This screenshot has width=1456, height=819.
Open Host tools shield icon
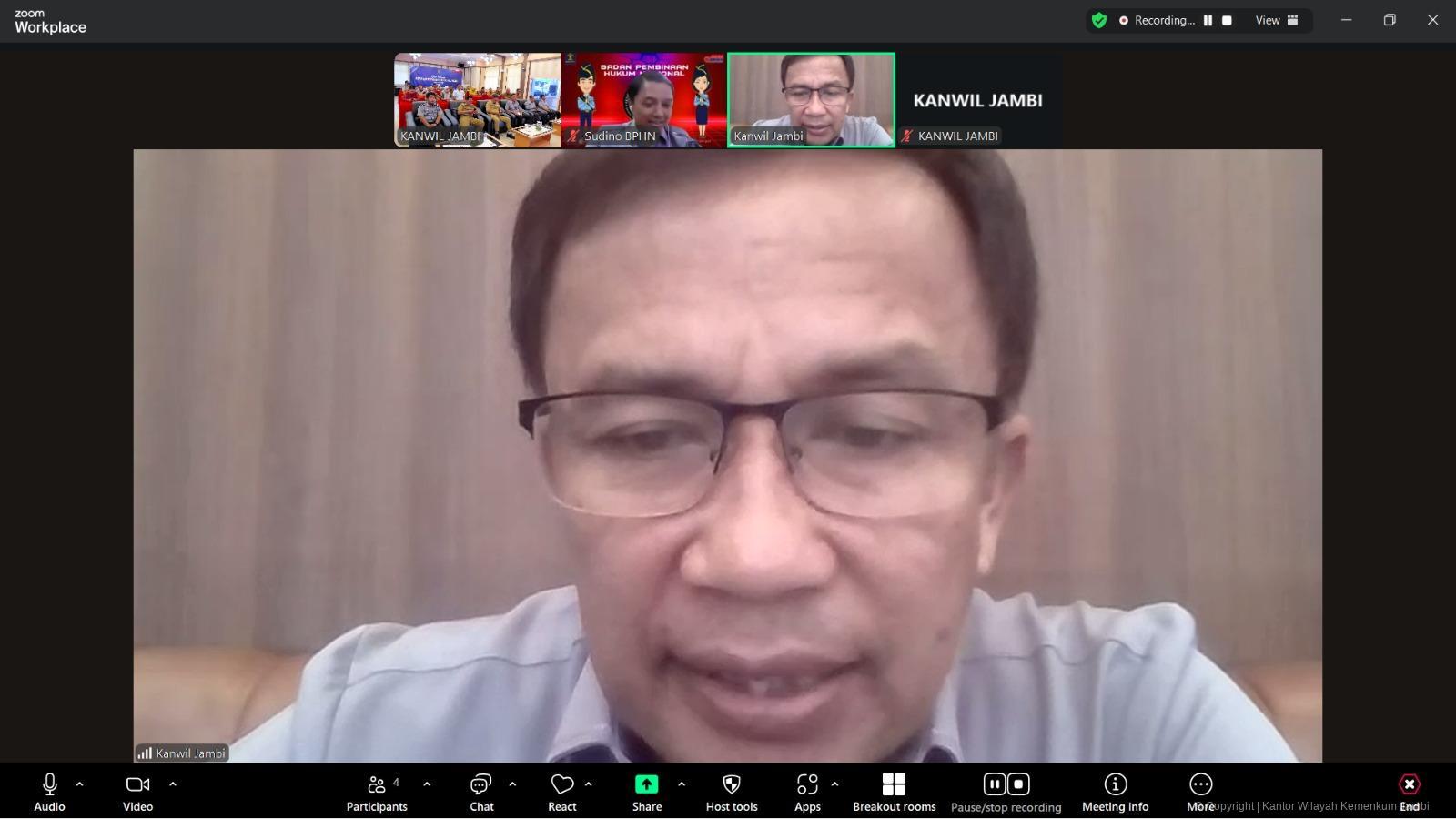pos(732,784)
